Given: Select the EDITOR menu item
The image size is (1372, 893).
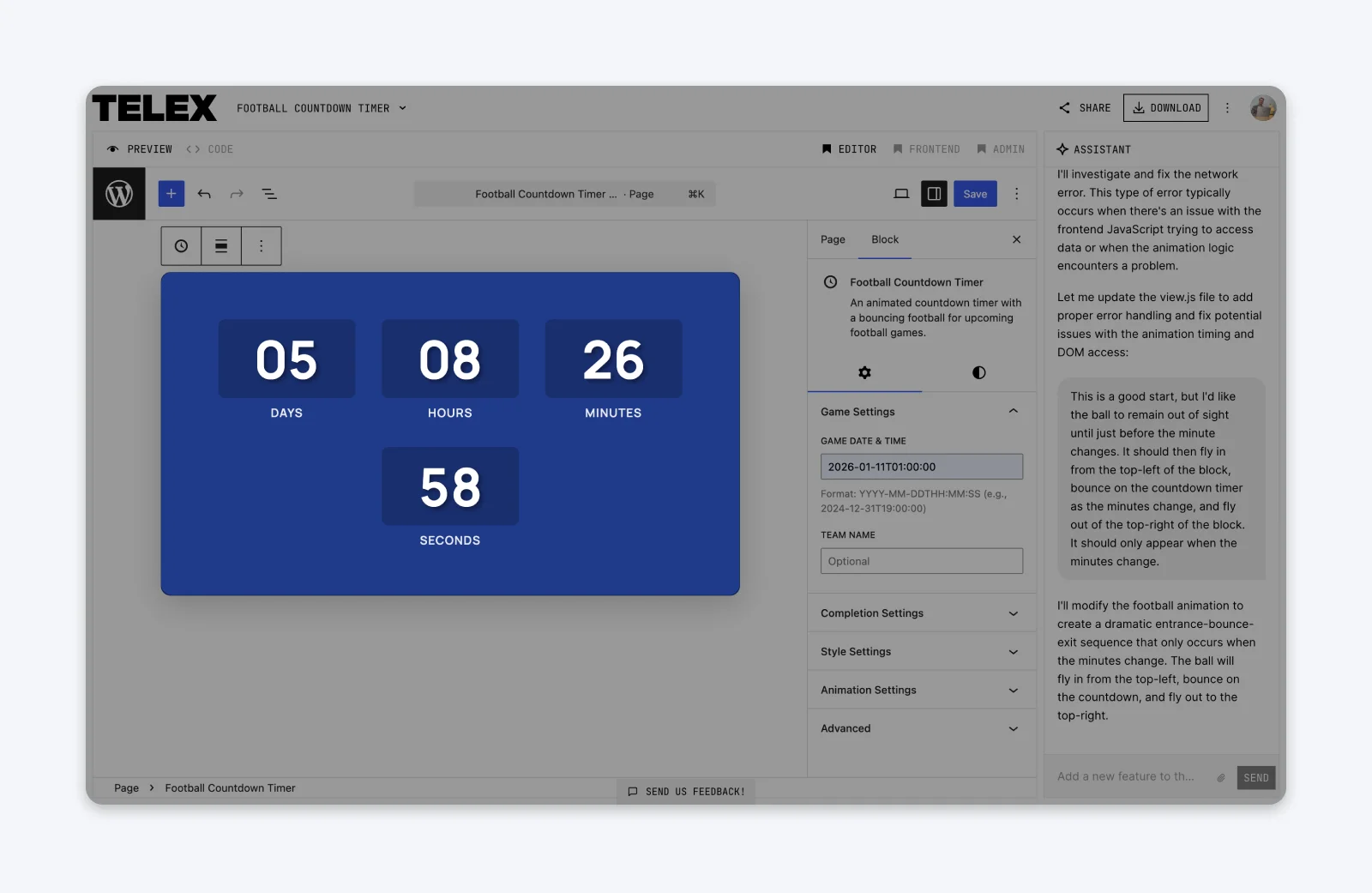Looking at the screenshot, I should click(x=850, y=148).
